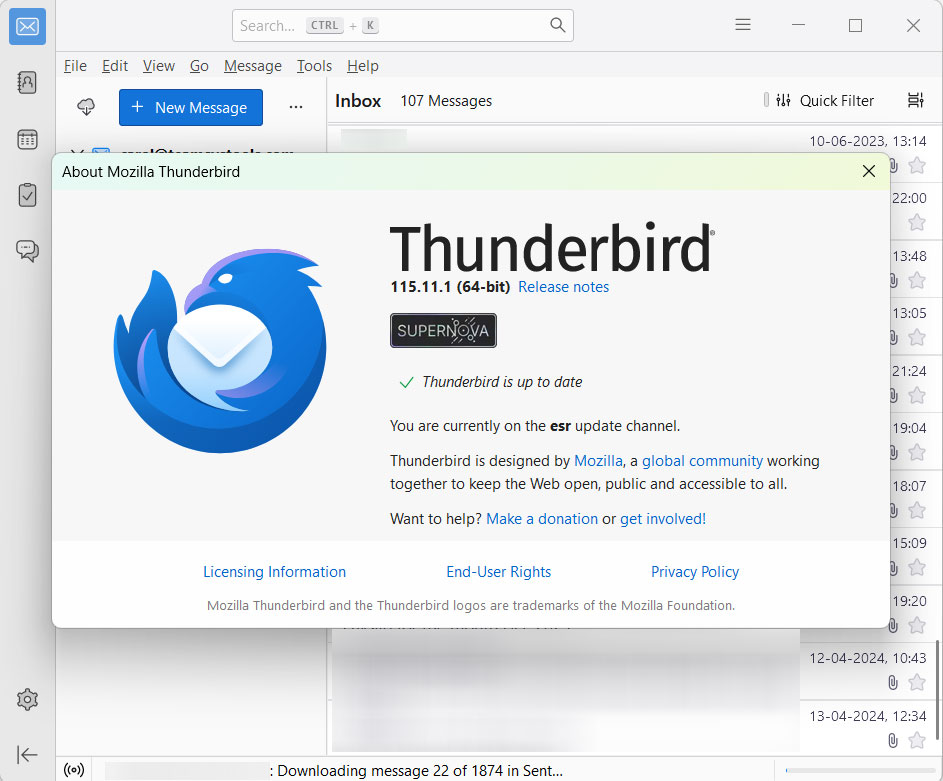This screenshot has height=781, width=943.
Task: Open the Settings gear icon
Action: point(27,699)
